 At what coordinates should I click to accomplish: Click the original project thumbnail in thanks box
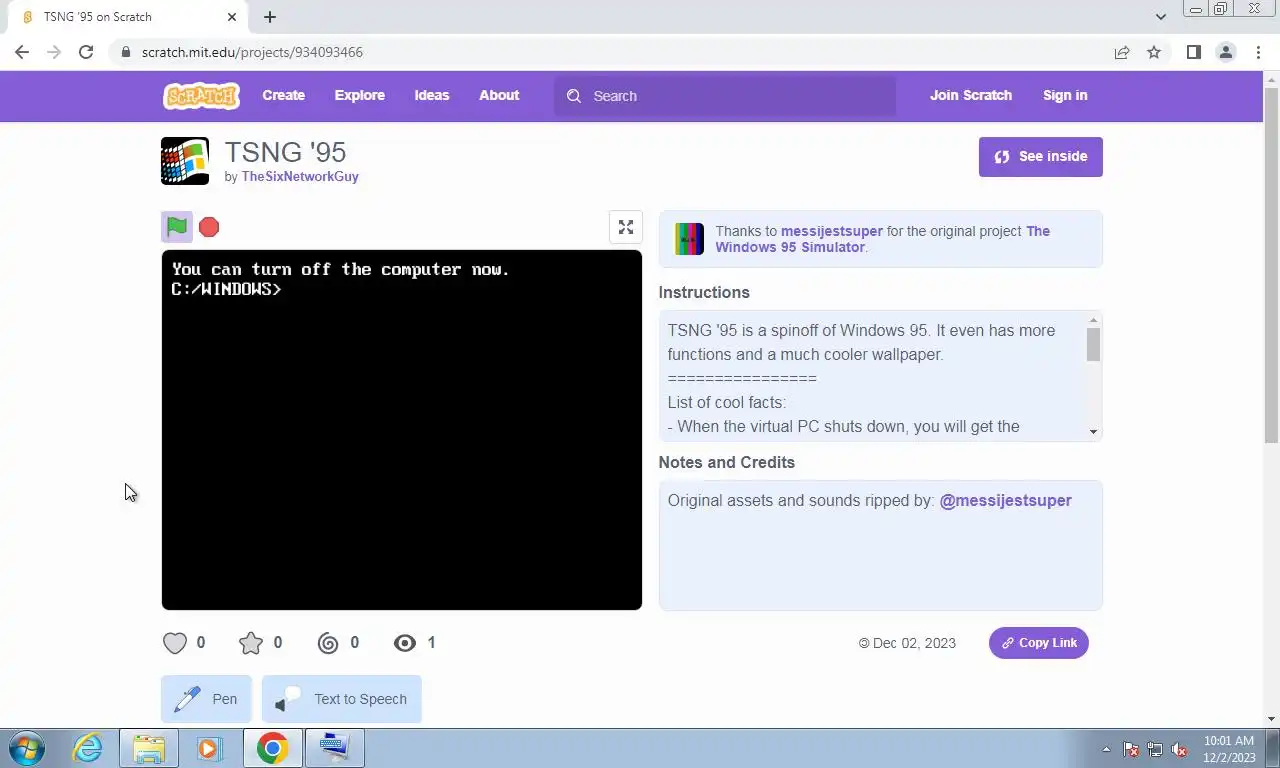(689, 239)
